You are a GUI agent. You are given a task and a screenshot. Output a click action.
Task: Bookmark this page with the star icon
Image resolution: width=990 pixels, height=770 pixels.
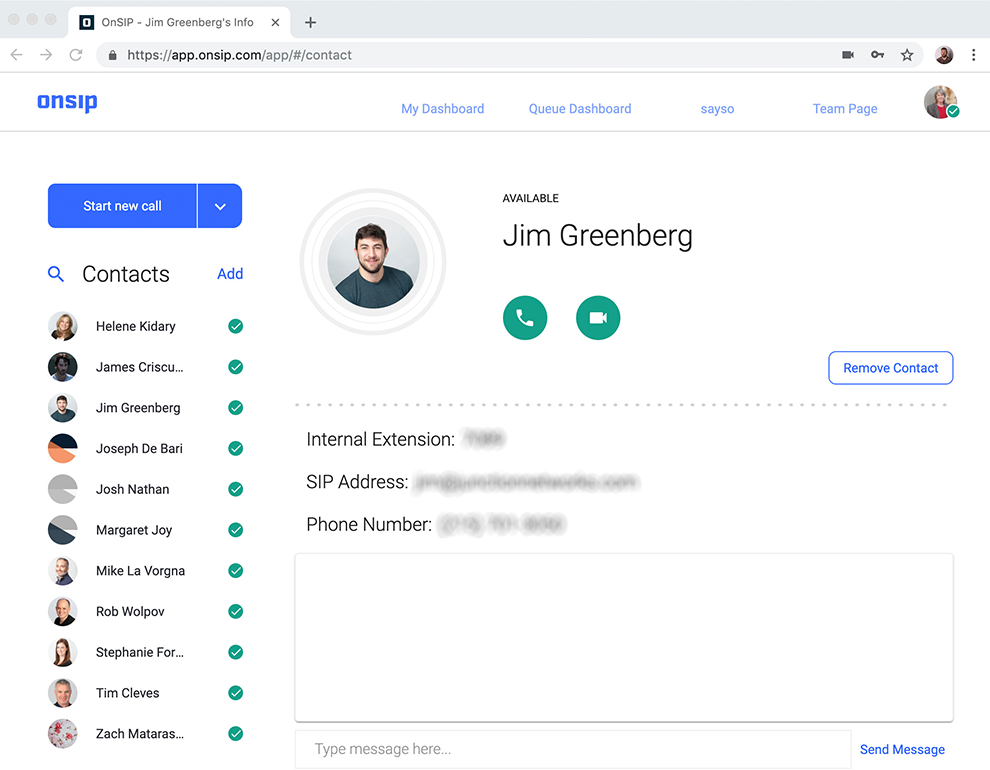coord(907,55)
